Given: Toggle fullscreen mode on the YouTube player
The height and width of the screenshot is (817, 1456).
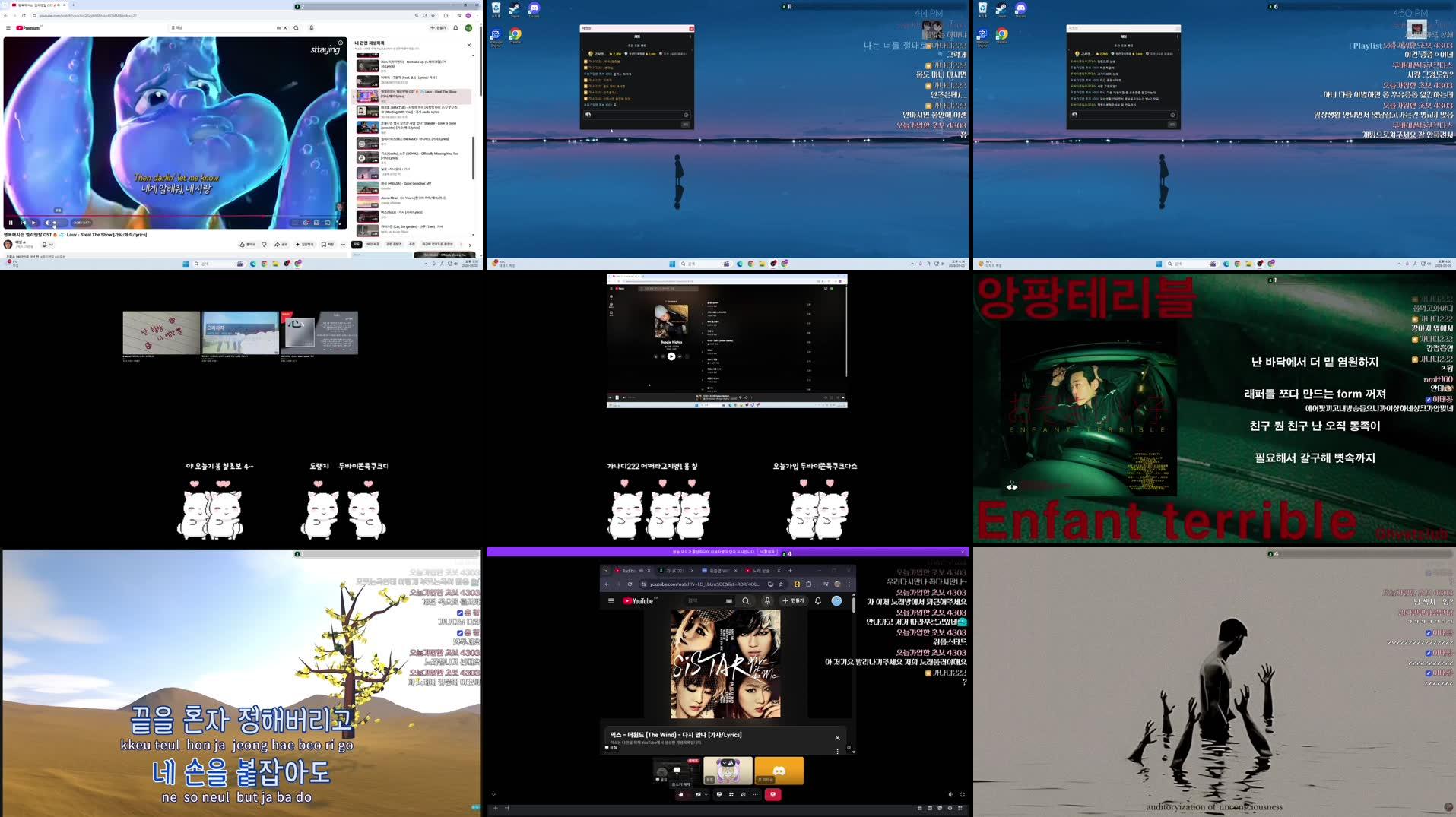Looking at the screenshot, I should [338, 223].
